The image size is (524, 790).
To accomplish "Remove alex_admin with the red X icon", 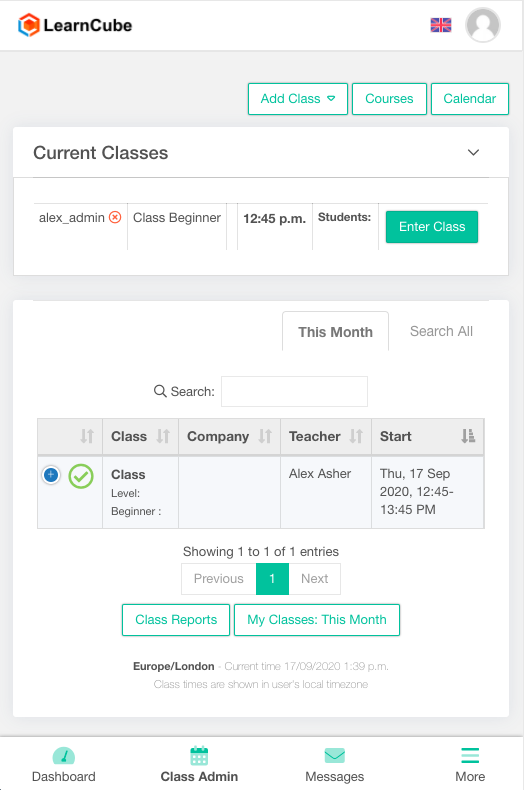I will (x=115, y=218).
